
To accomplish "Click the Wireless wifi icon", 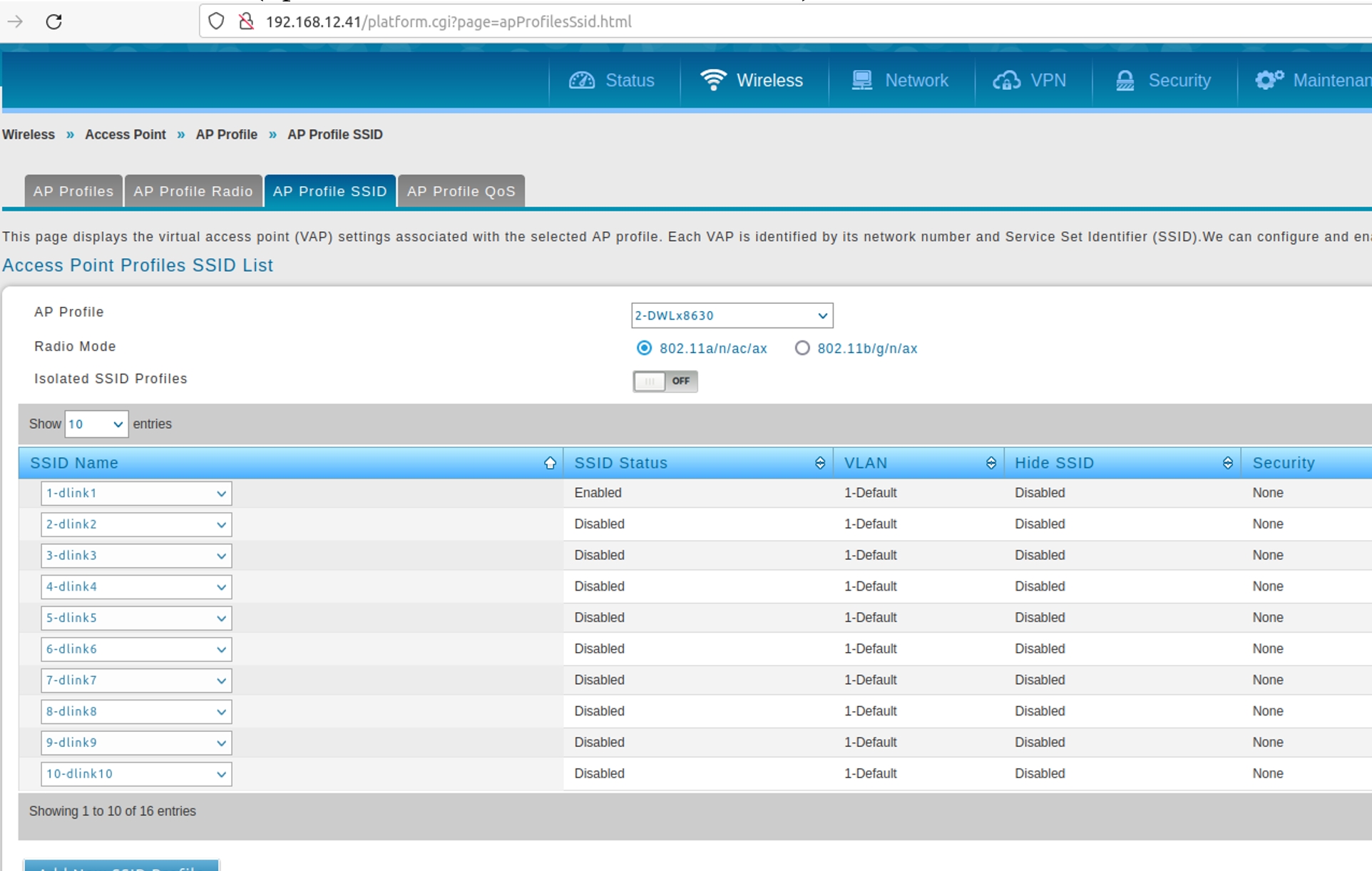I will [x=712, y=80].
